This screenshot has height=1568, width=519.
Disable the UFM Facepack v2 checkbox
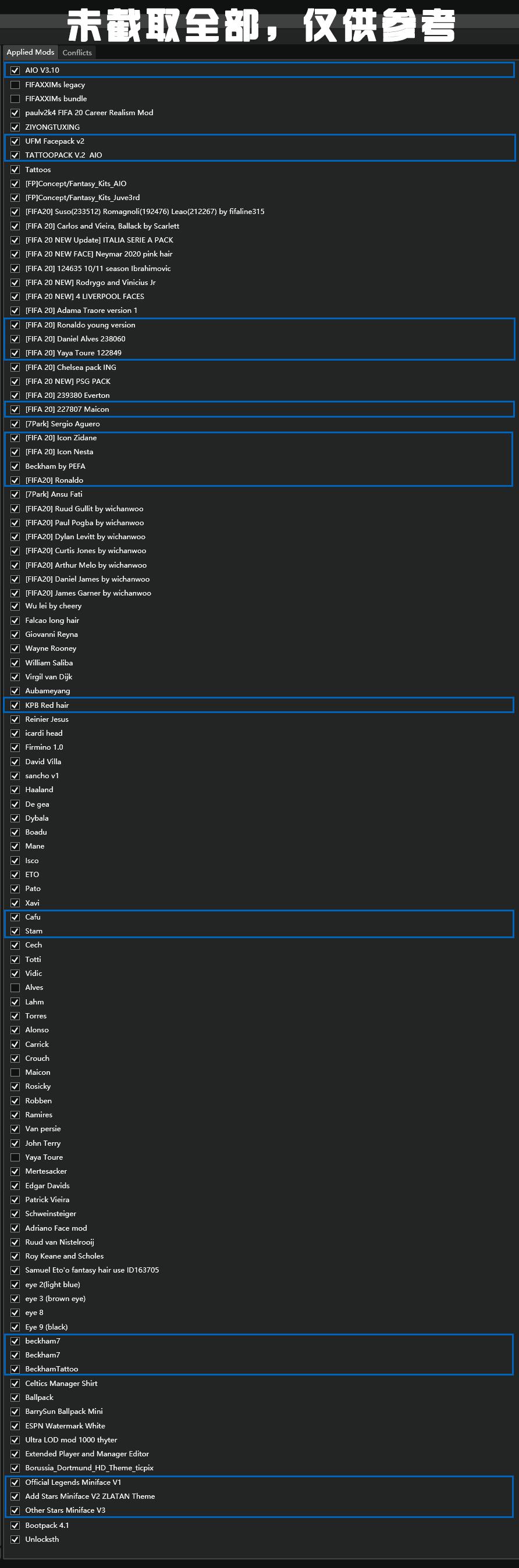[15, 141]
